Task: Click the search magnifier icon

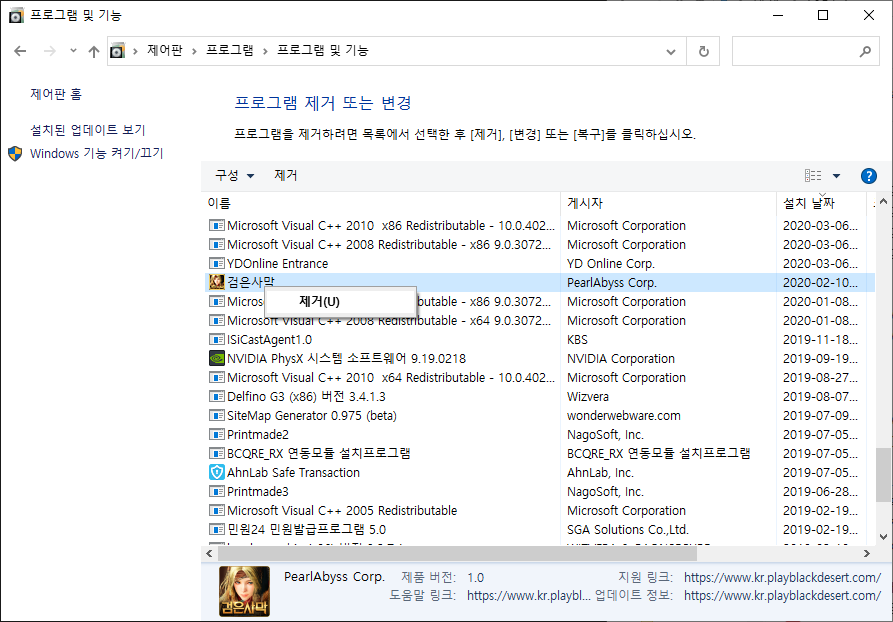Action: tap(866, 51)
